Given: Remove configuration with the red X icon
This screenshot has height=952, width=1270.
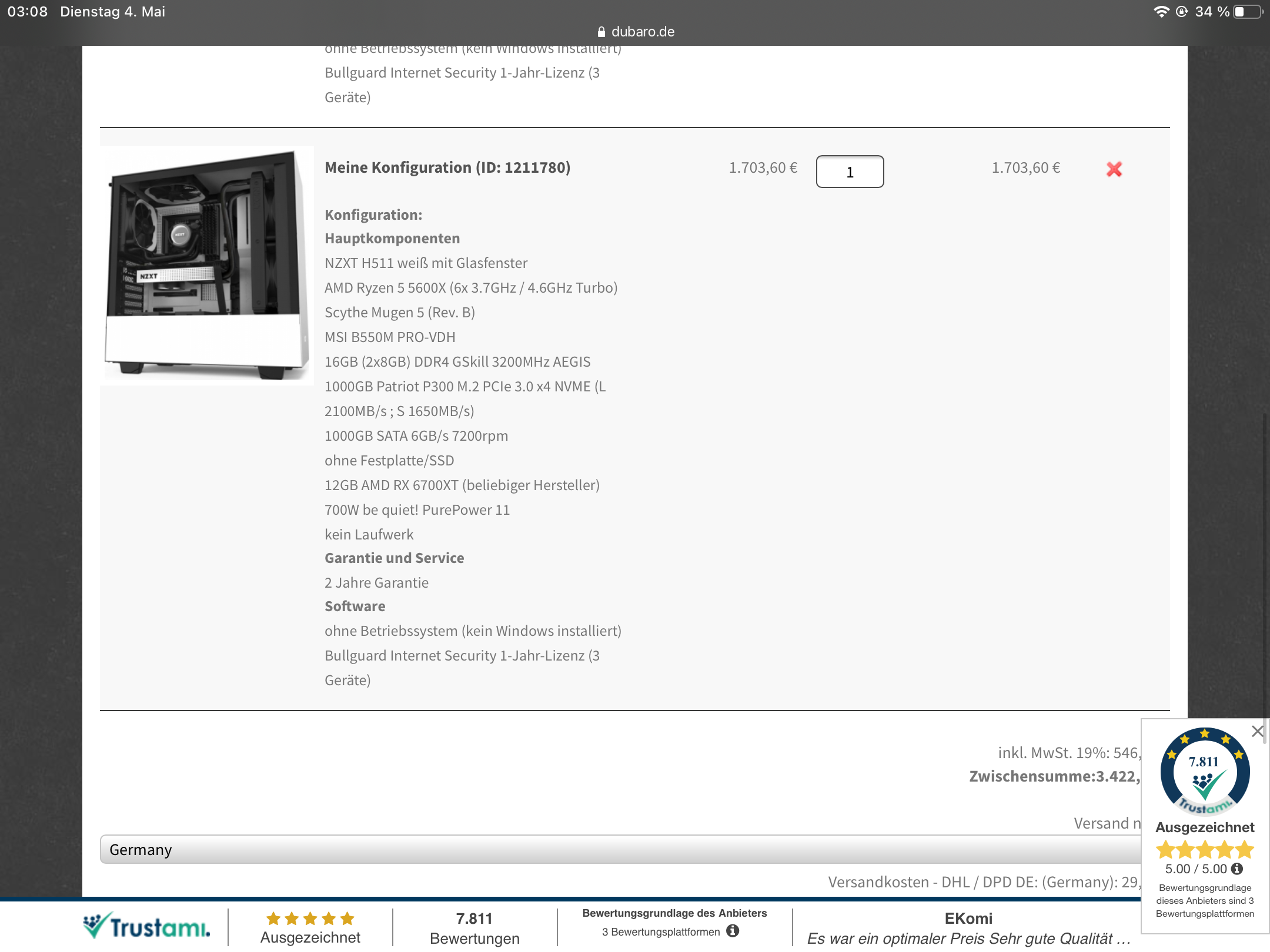Looking at the screenshot, I should tap(1114, 169).
